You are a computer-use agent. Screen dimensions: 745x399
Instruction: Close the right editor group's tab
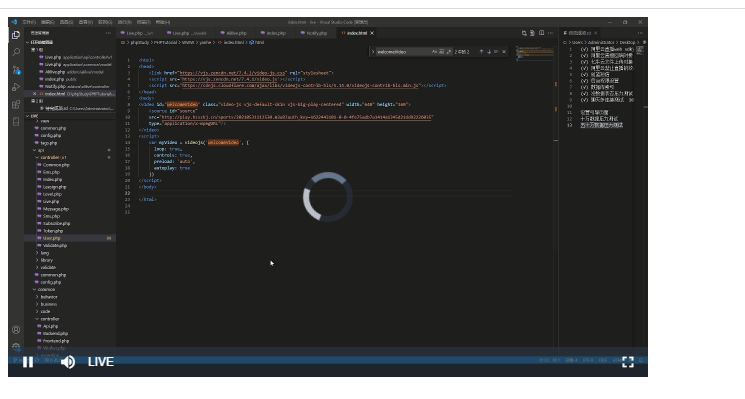[x=595, y=33]
